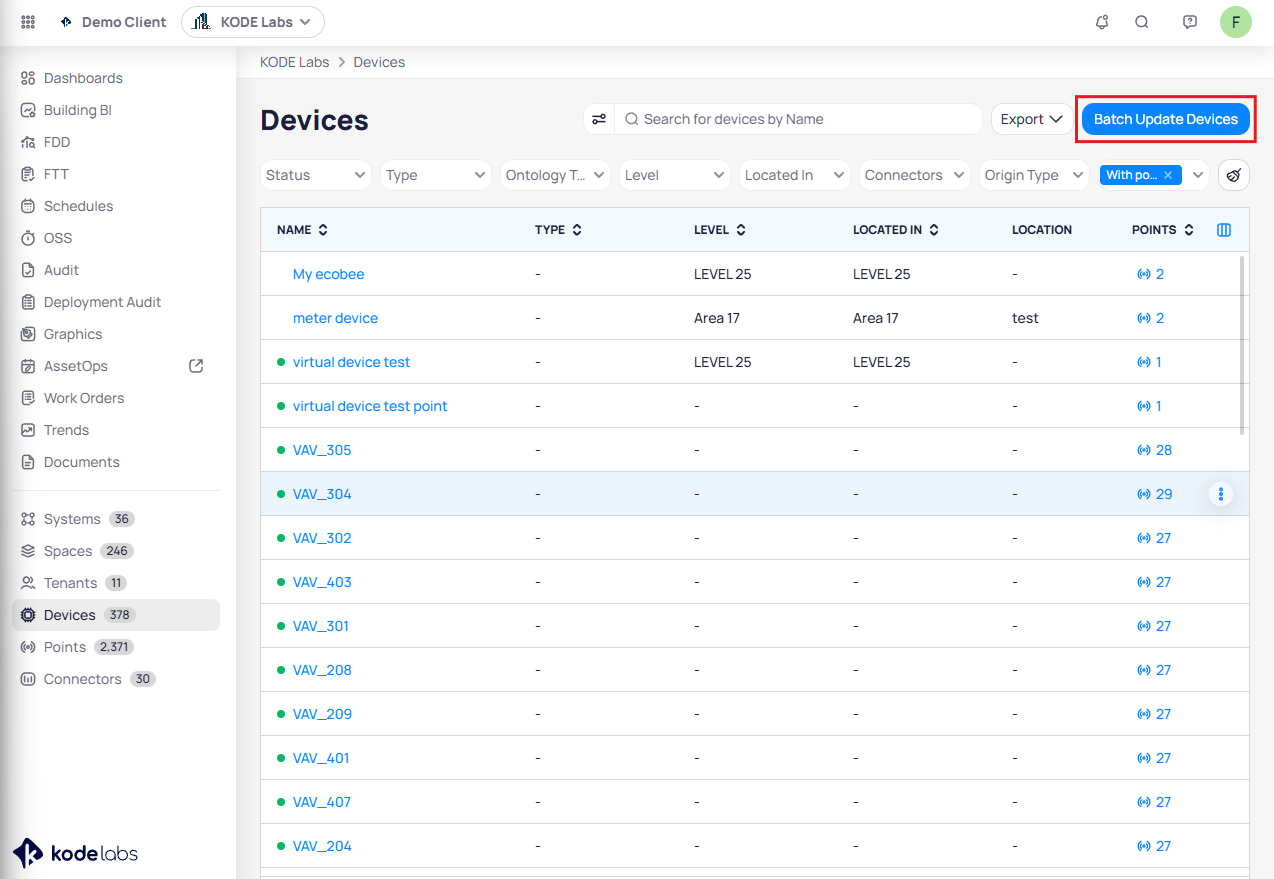Click the Batch Update Devices button
1274x879 pixels.
coord(1165,119)
